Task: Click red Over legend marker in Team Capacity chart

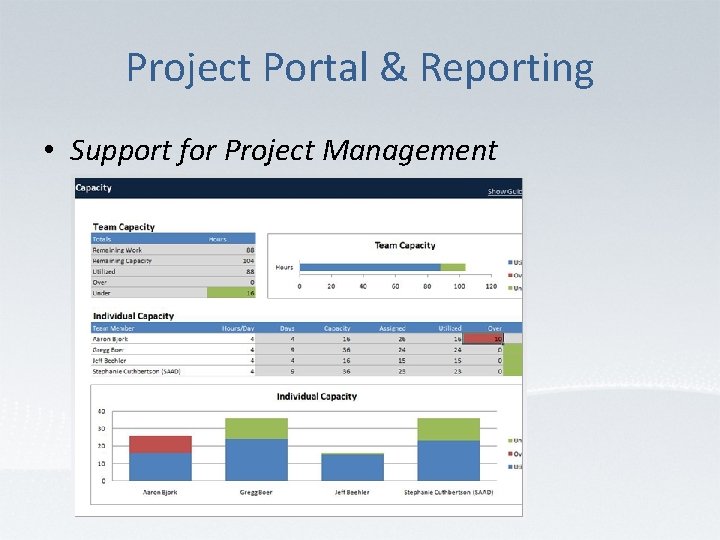Action: coord(510,275)
